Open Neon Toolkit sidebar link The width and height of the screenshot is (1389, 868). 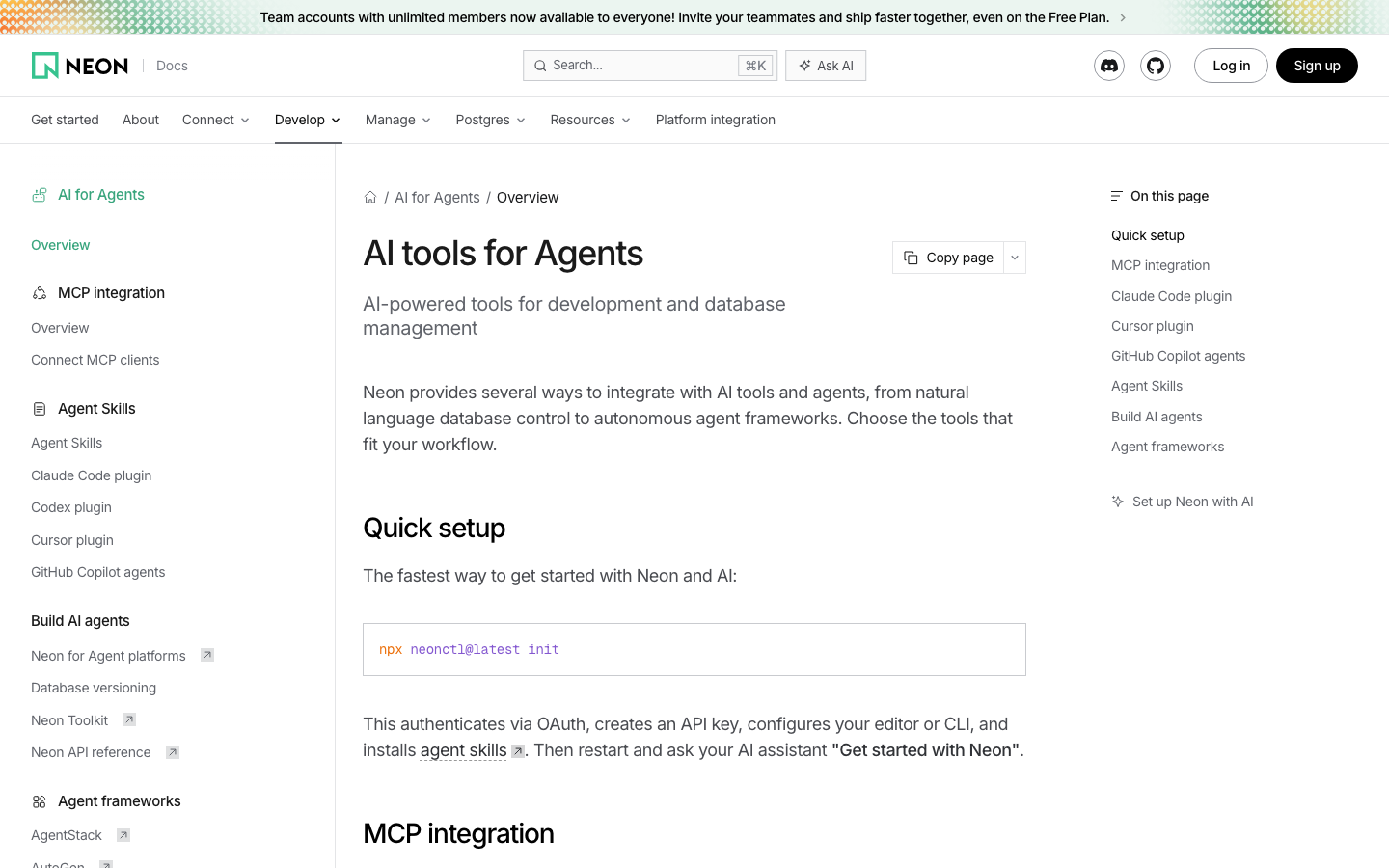pos(69,720)
